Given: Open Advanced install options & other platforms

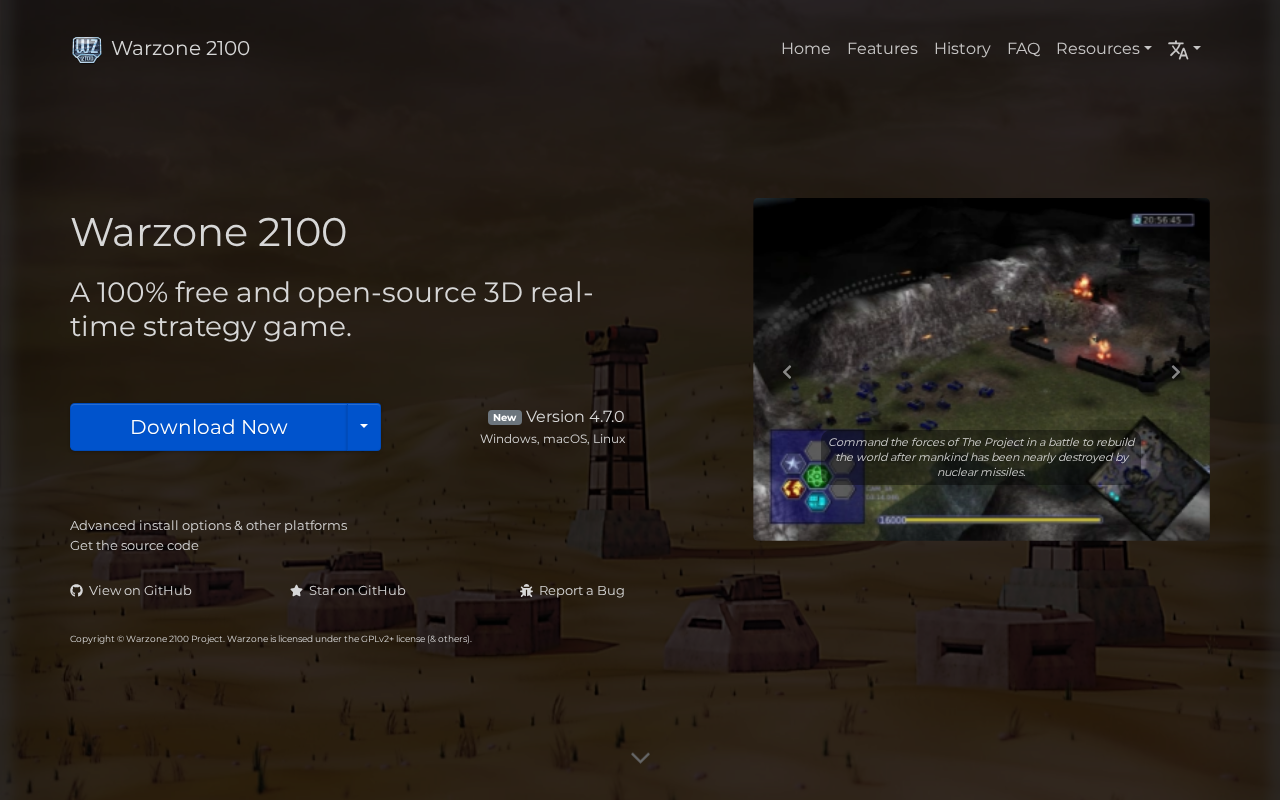Looking at the screenshot, I should (x=209, y=526).
